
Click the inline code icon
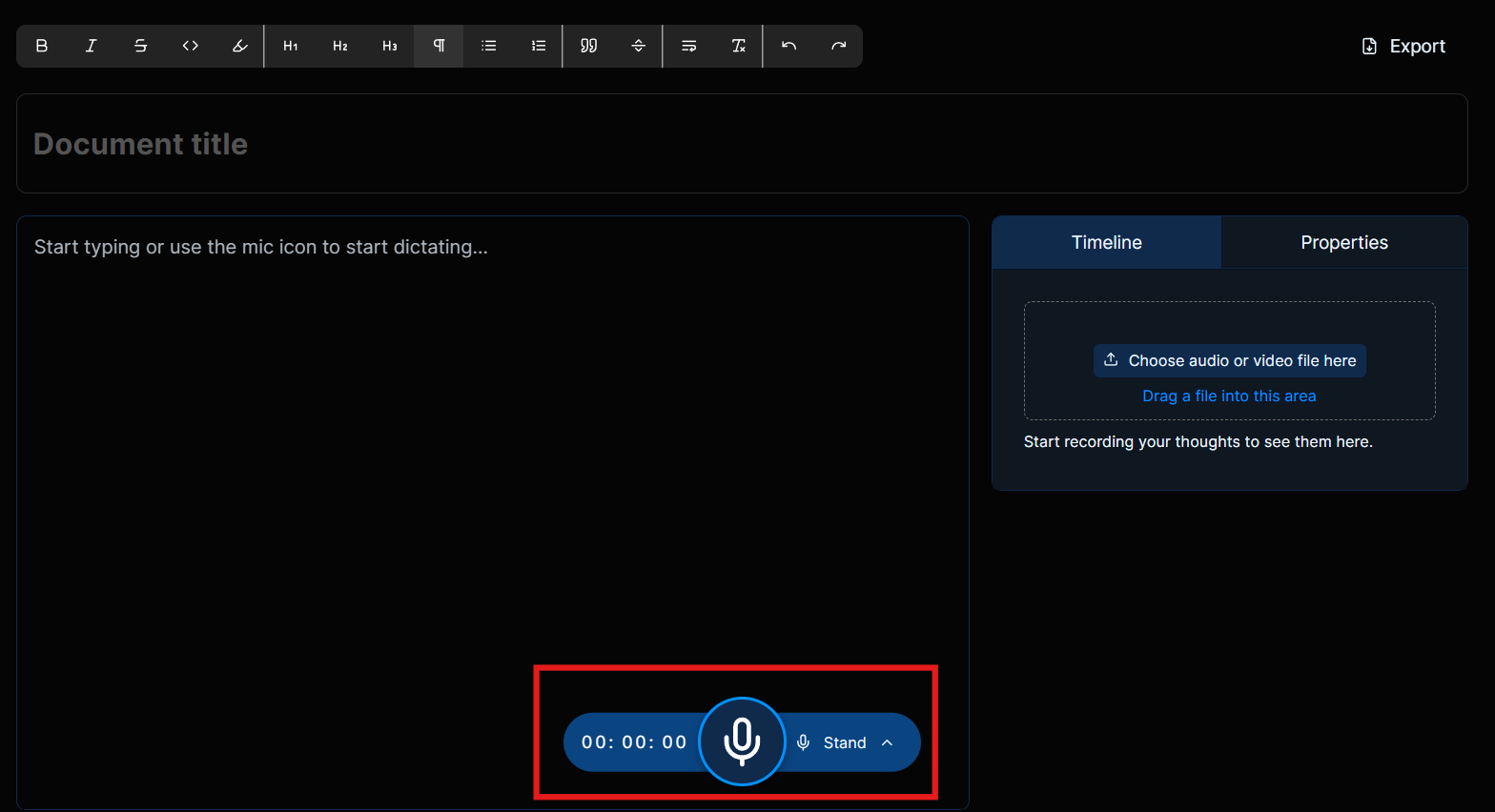191,46
